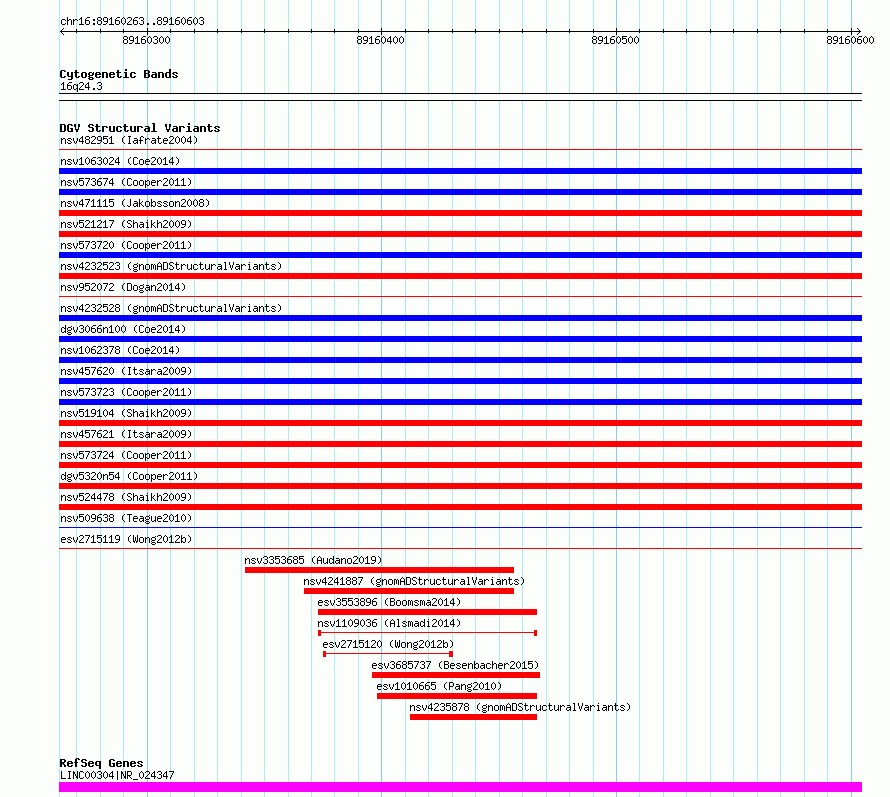Screen dimensions: 890x797
Task: Click the red bar under esv3553896
Action: click(x=427, y=612)
